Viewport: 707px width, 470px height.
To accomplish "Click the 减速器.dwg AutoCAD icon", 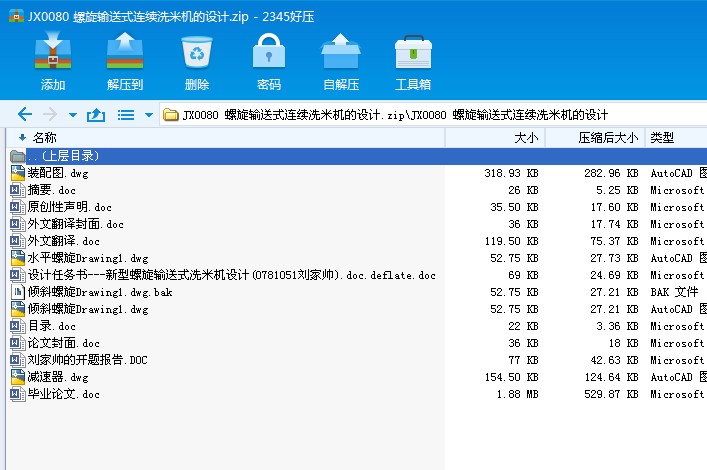I will 18,377.
